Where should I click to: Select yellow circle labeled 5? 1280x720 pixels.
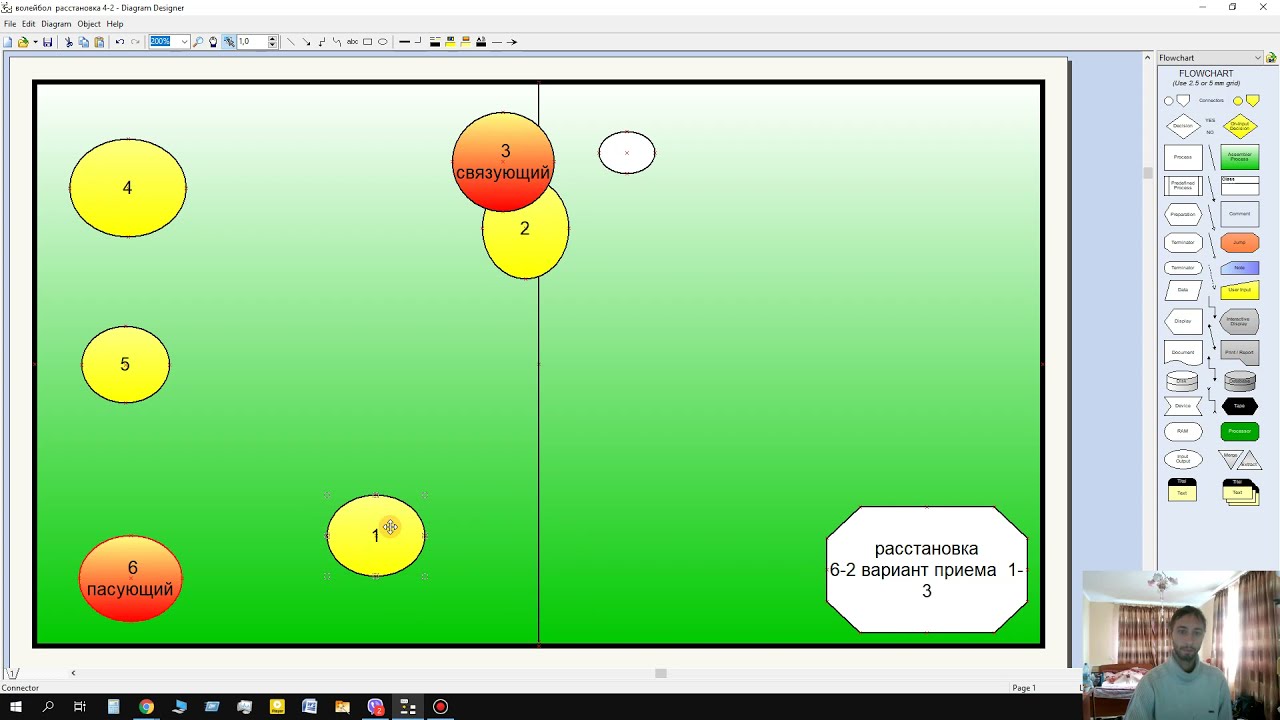tap(125, 364)
